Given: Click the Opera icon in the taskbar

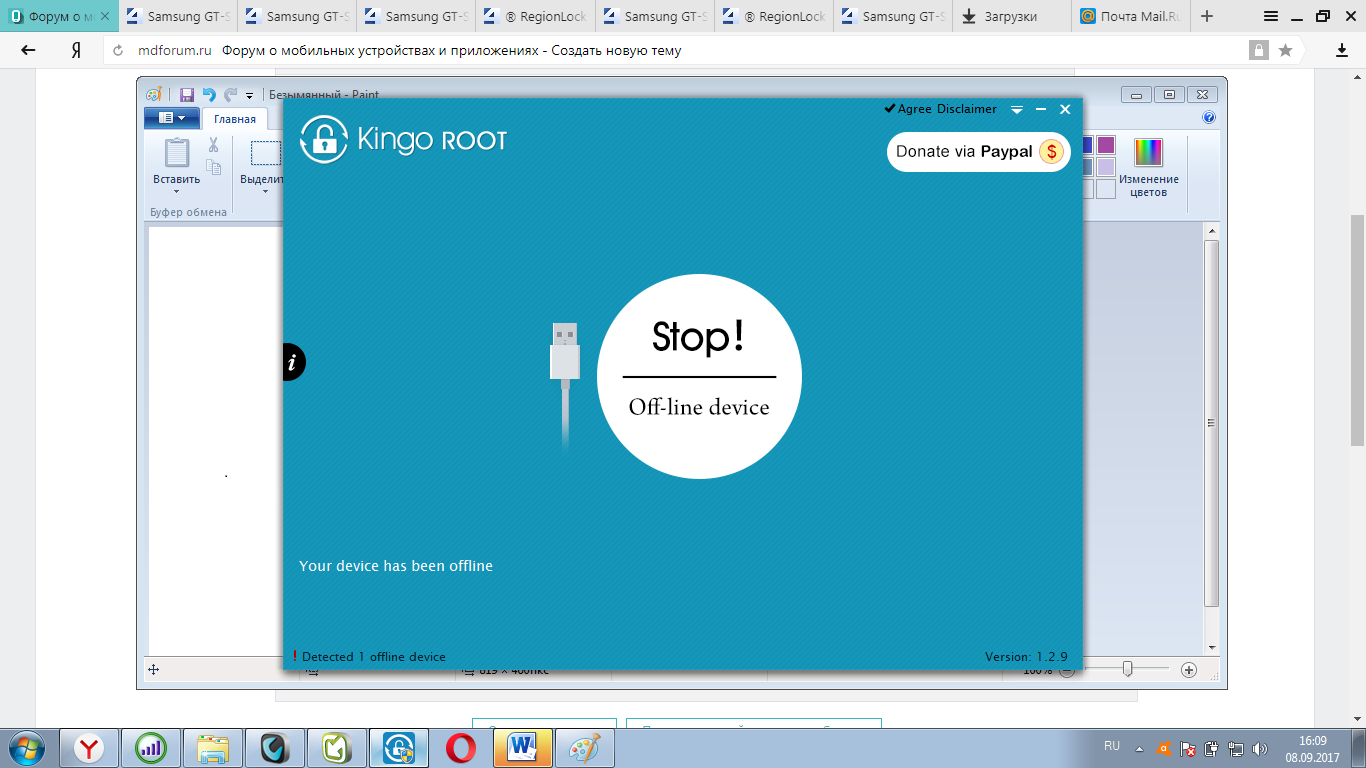Looking at the screenshot, I should 461,748.
